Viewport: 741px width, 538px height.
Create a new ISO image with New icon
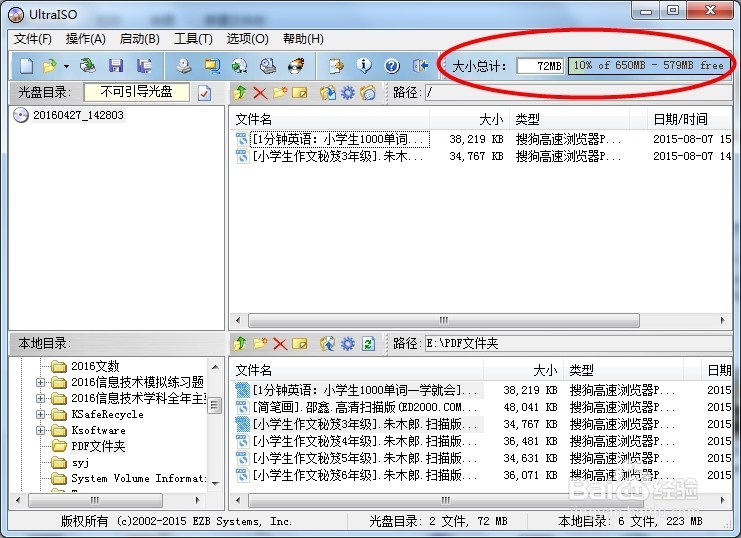[x=26, y=66]
